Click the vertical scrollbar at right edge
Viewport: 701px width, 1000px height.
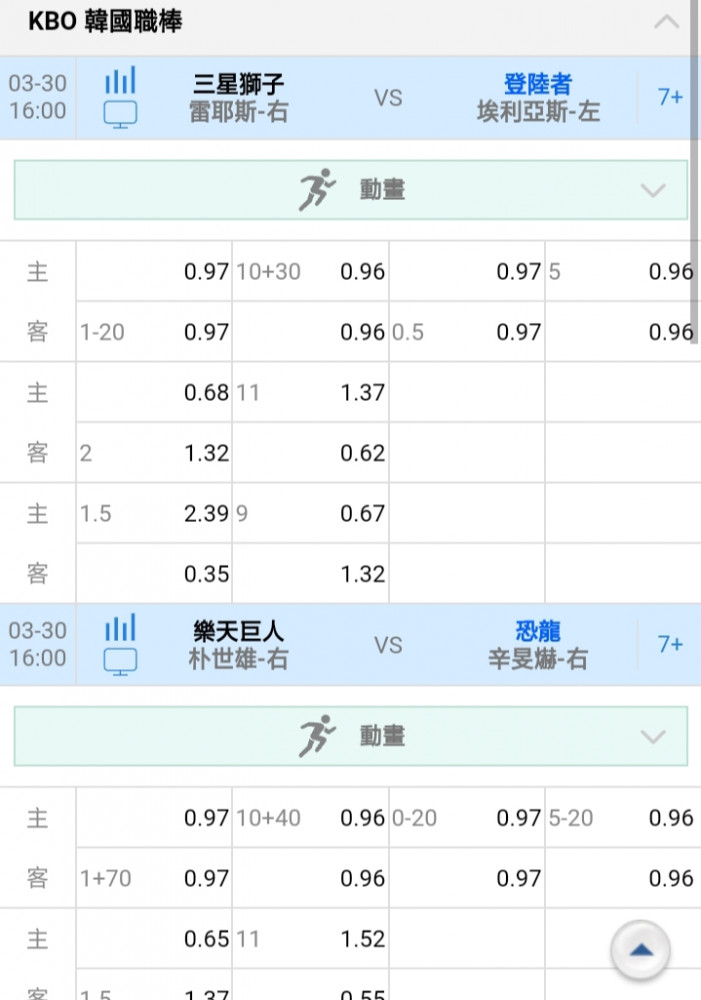tap(695, 172)
